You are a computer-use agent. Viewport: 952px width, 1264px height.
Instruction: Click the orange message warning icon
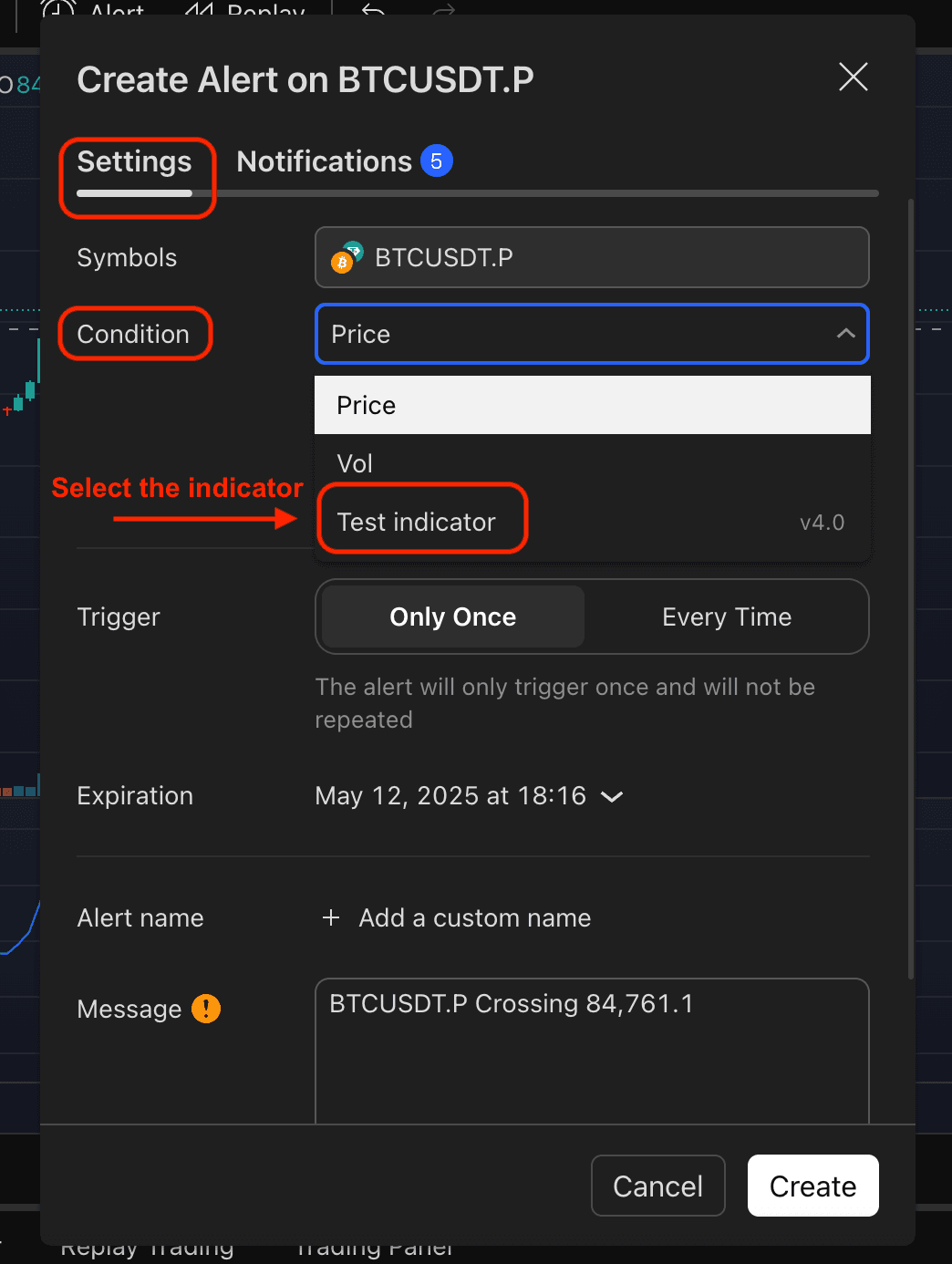point(206,1009)
